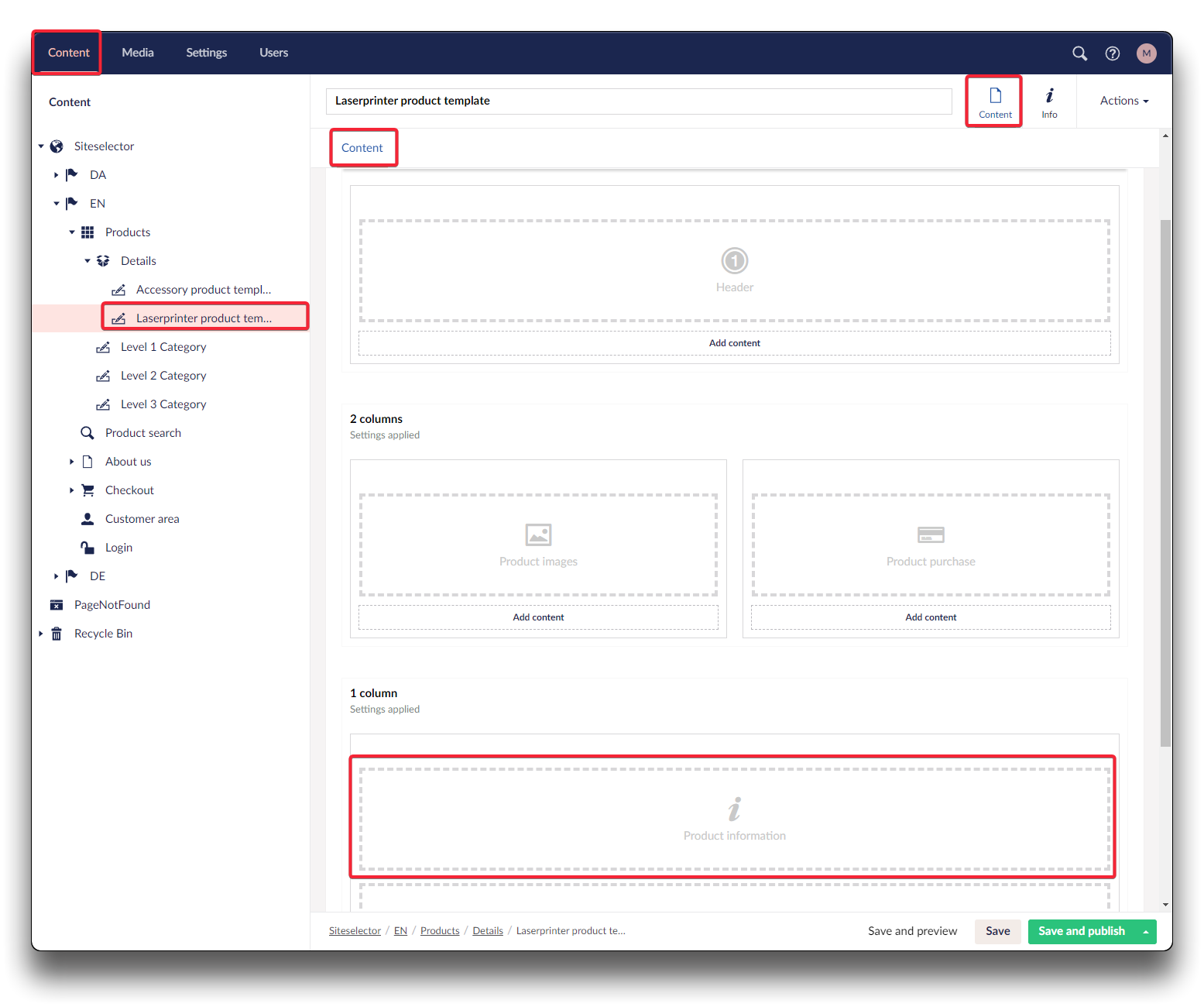
Task: Click the vertical scrollbar in editor
Action: point(1165,480)
